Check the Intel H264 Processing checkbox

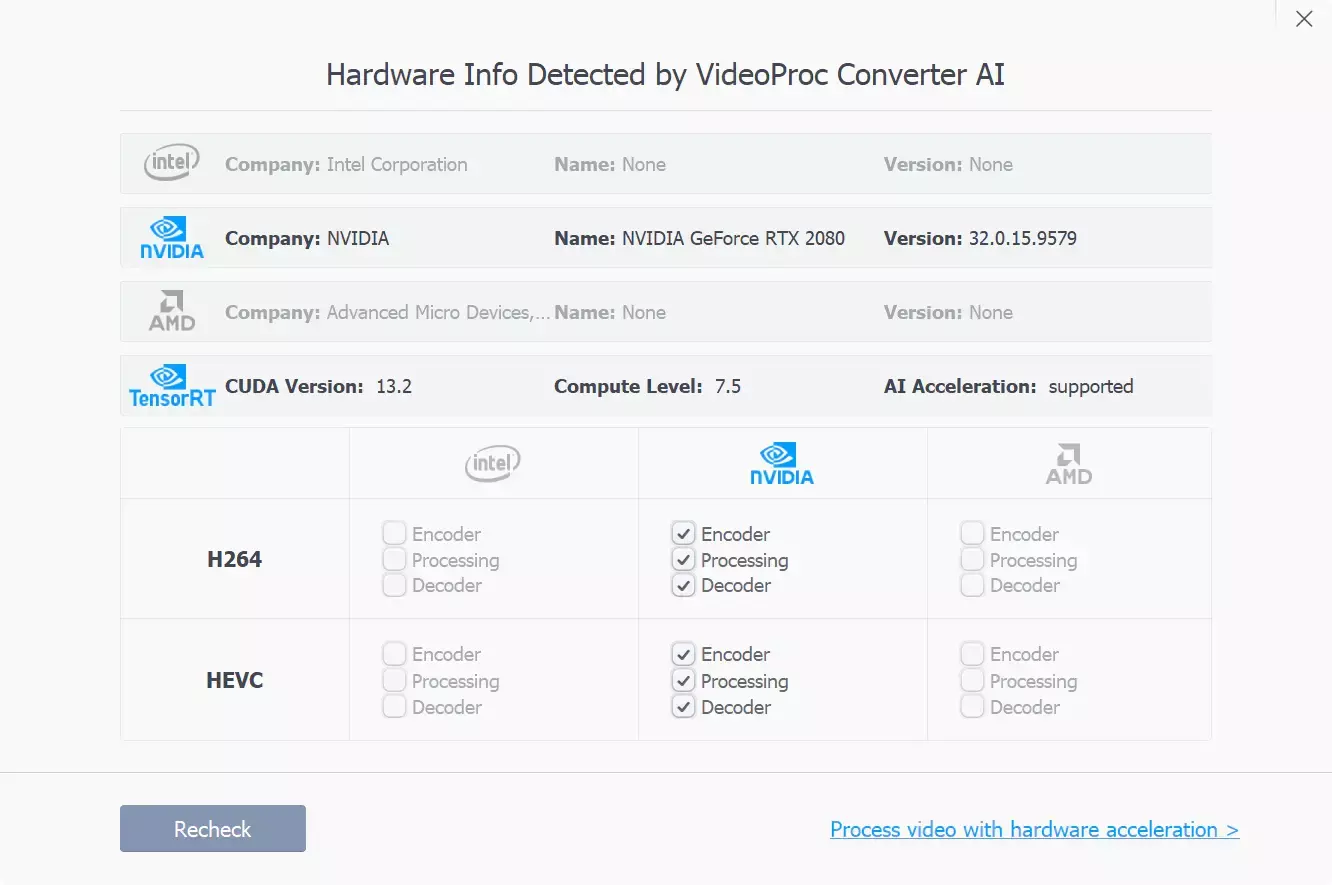[394, 560]
